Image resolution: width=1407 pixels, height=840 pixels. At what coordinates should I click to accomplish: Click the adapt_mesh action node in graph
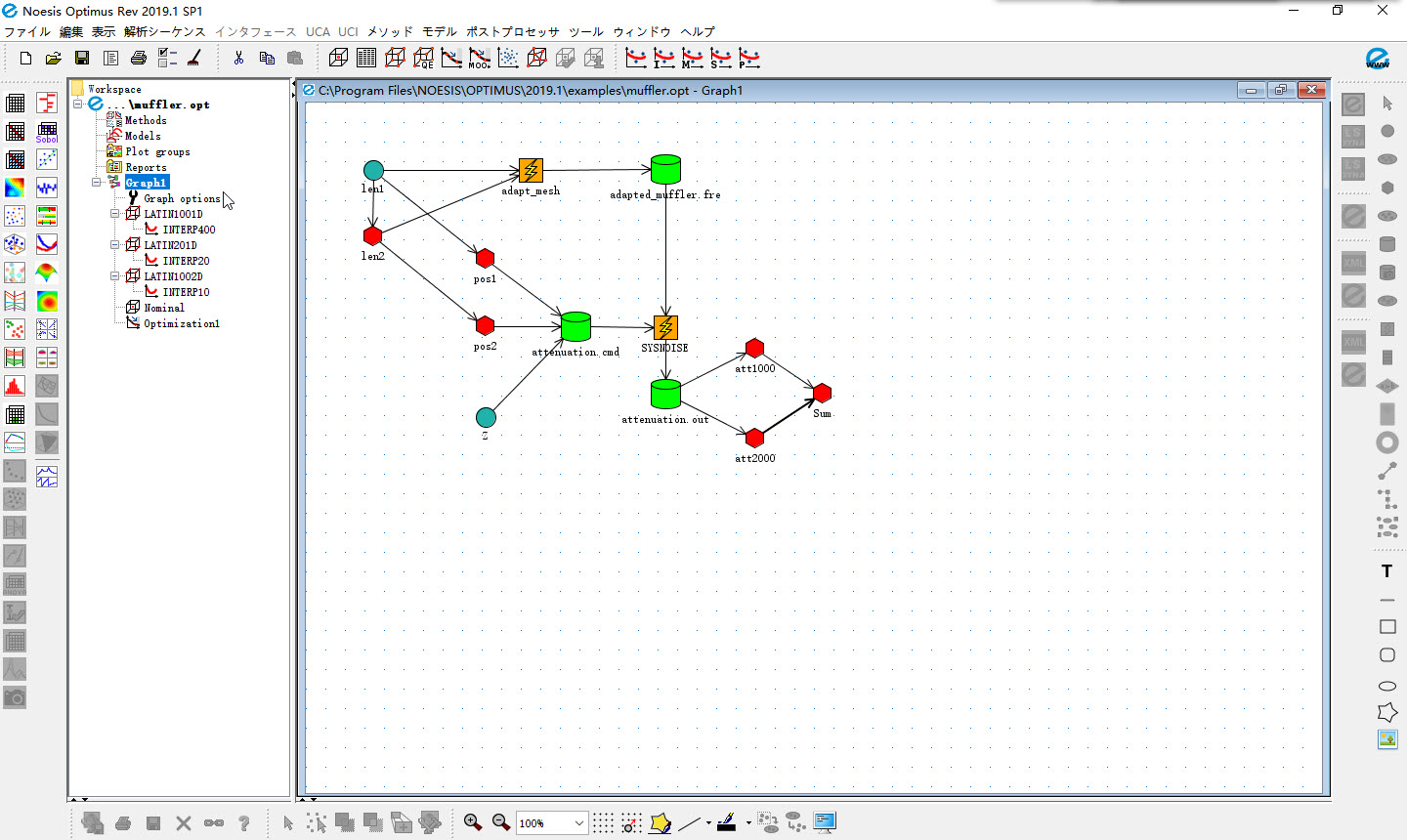pos(531,171)
